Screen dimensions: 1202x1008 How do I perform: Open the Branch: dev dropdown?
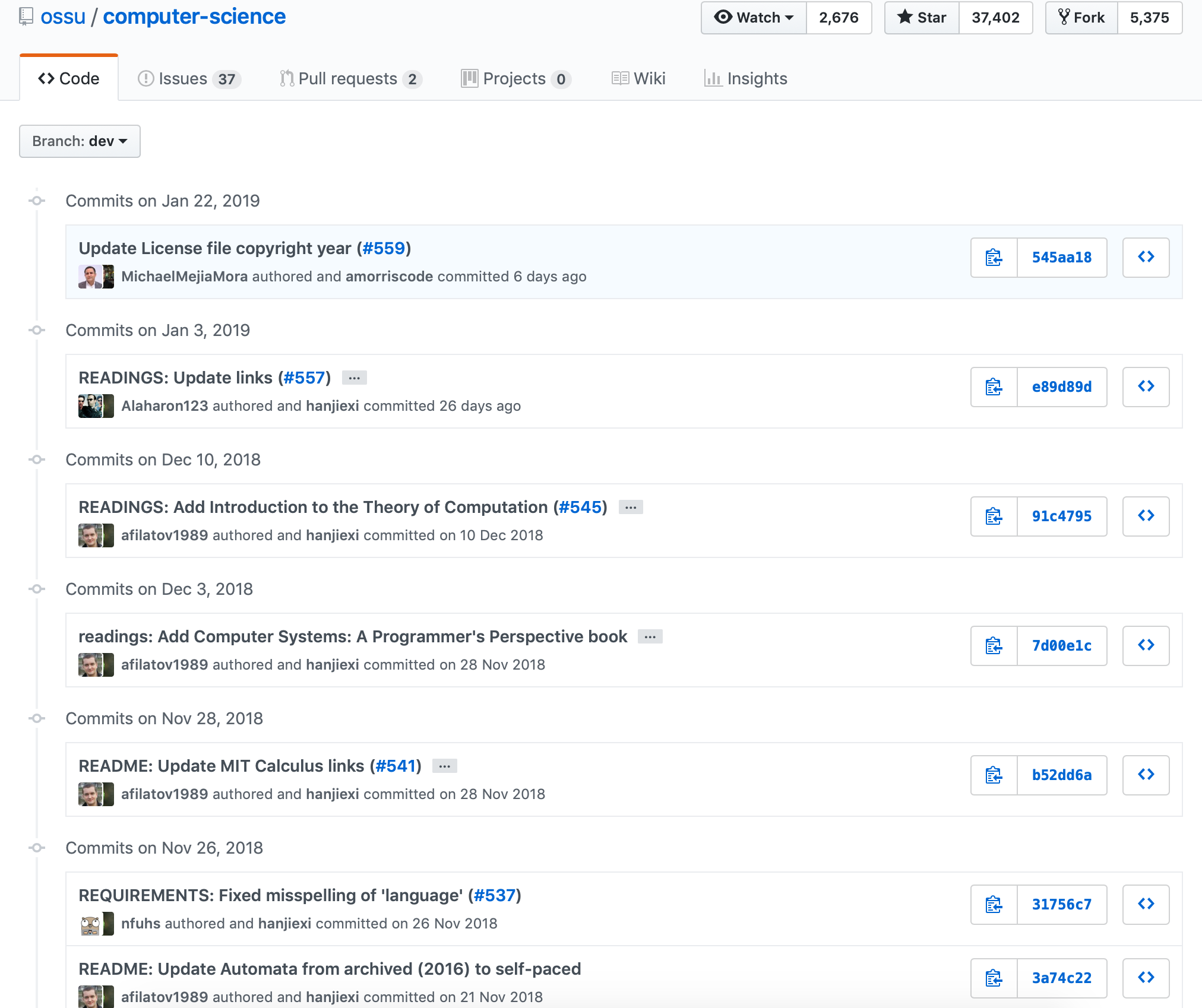point(80,141)
